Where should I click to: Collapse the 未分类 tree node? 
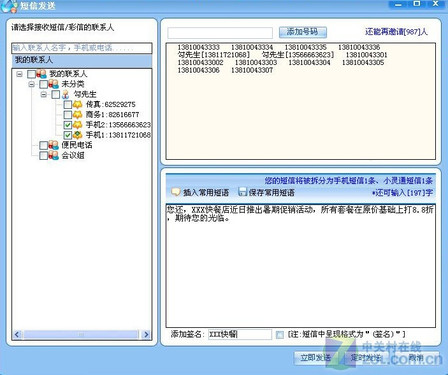pos(31,84)
